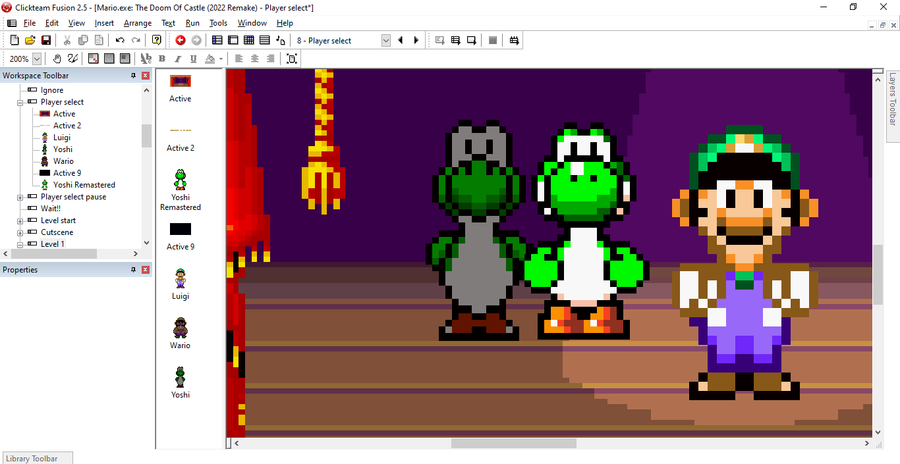Go to the previous frame arrow
This screenshot has width=900, height=464.
[401, 40]
